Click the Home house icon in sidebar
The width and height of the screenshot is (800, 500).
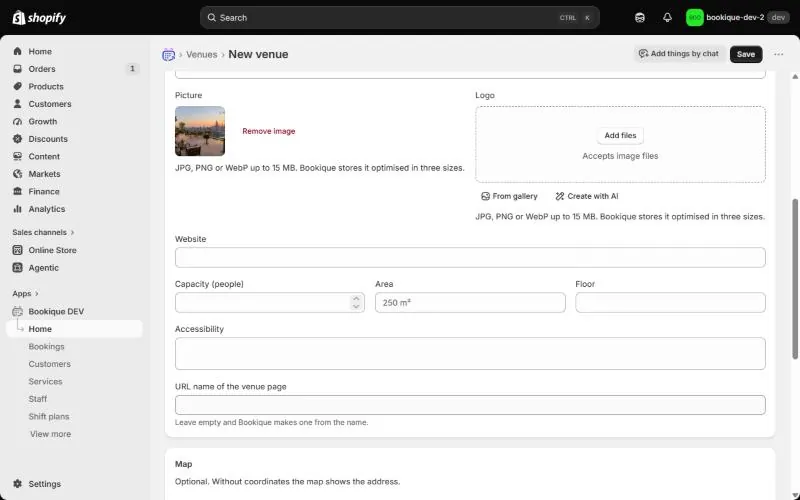pyautogui.click(x=18, y=52)
